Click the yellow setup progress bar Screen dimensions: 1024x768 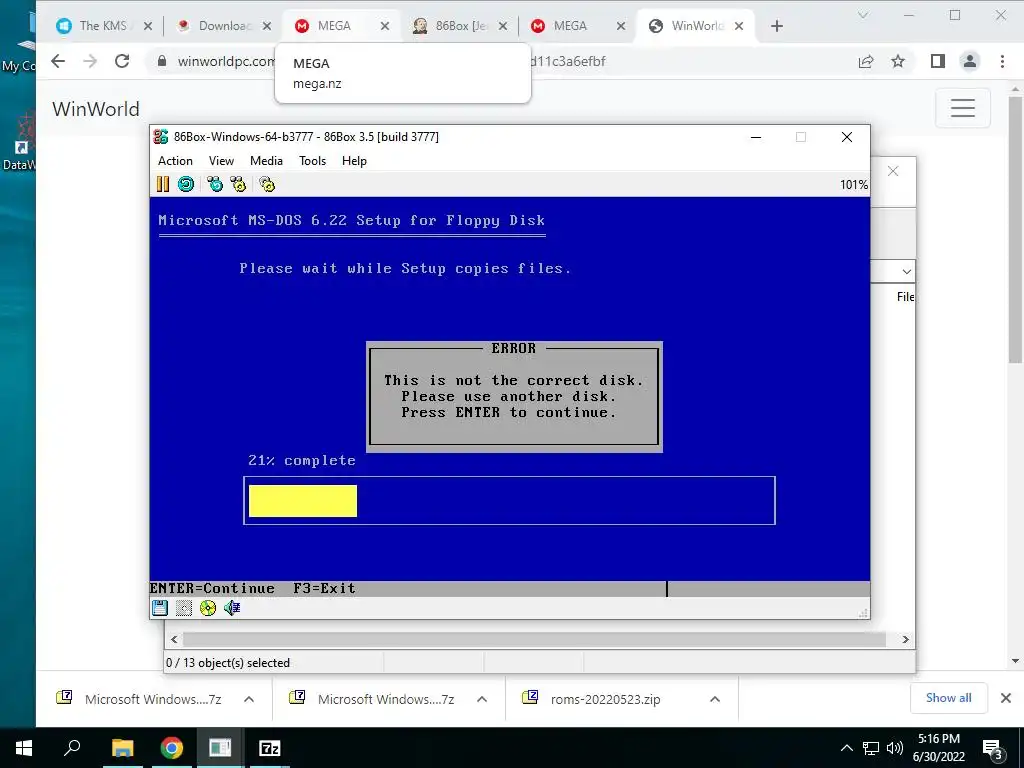pos(302,501)
